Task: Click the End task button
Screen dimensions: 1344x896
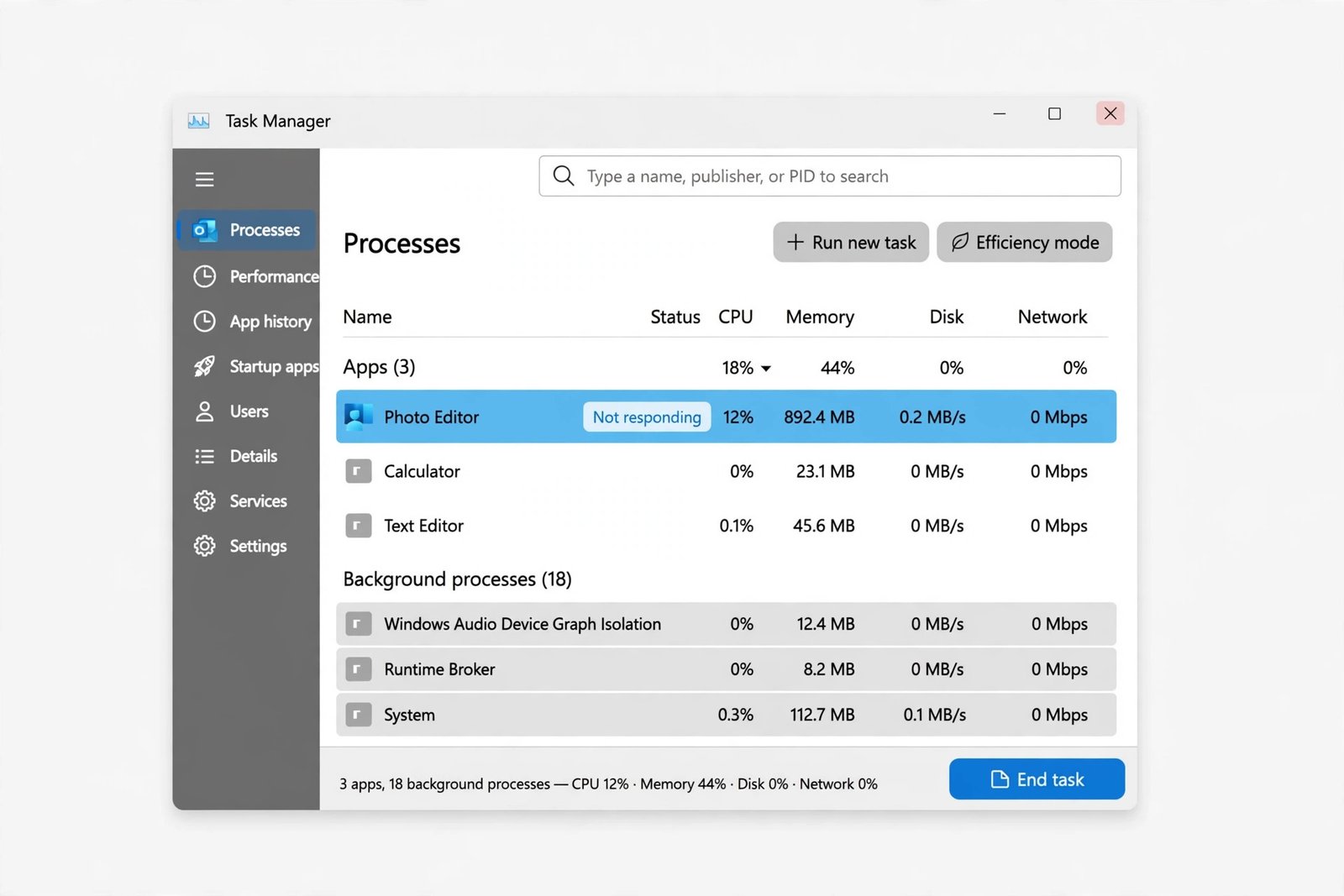Action: click(x=1037, y=779)
